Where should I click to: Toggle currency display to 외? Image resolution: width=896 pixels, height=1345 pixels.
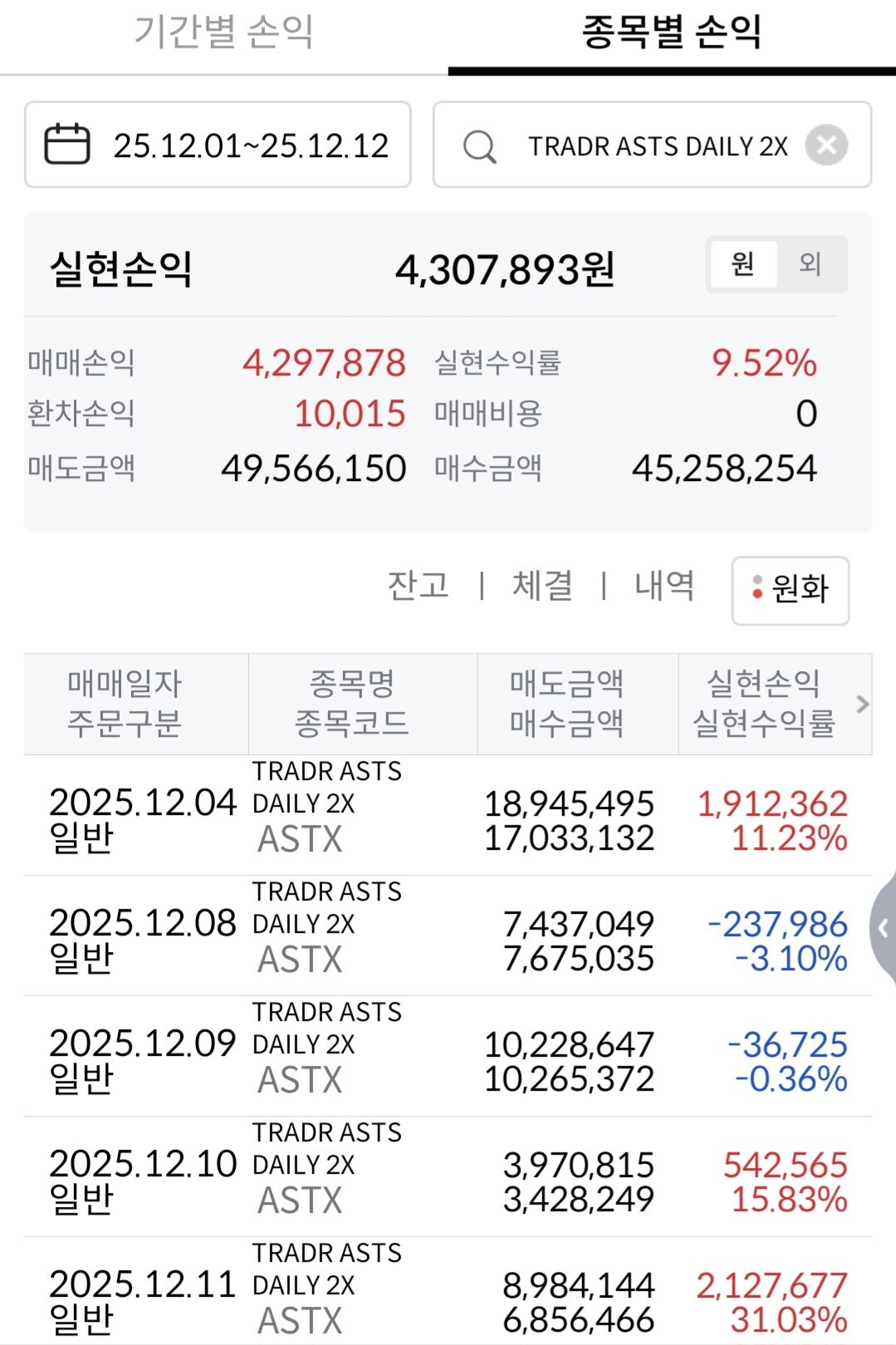[810, 264]
